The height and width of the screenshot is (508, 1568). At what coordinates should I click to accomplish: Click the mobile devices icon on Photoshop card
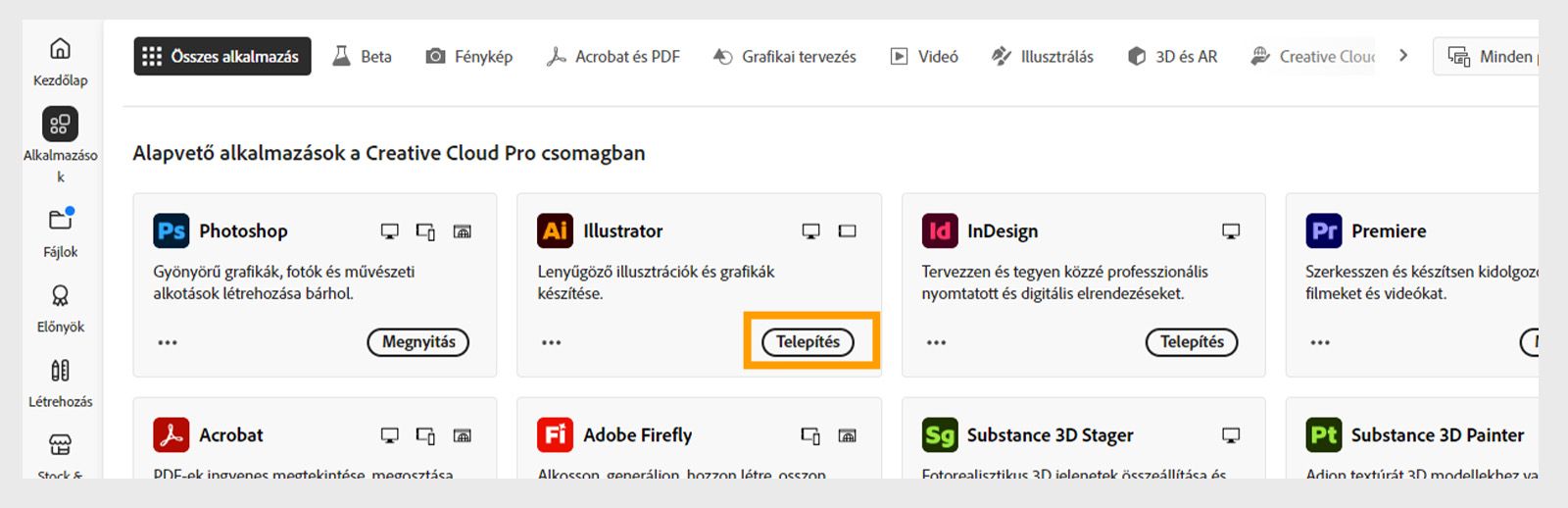(425, 231)
